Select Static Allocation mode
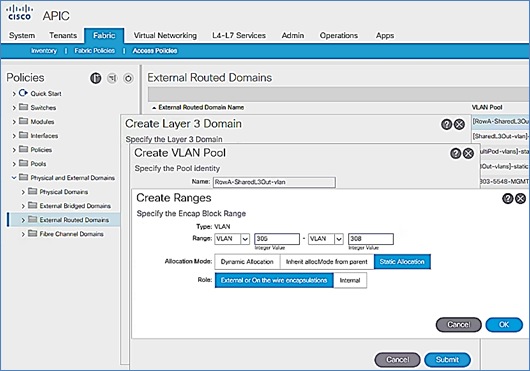Viewport: 530px width, 371px height. point(402,262)
